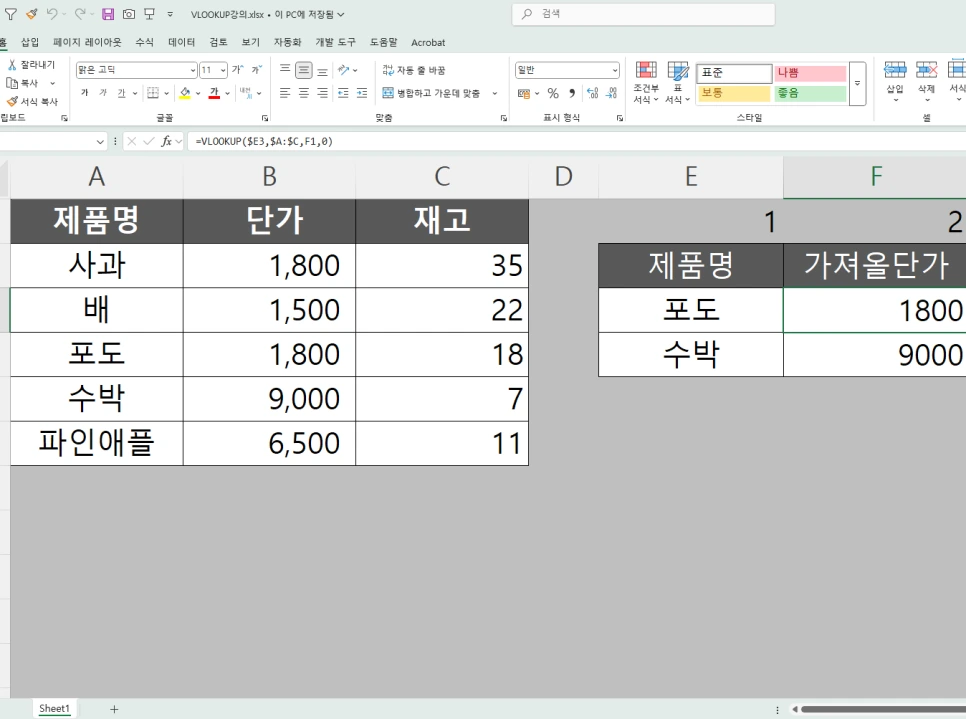Apply the 표준 (Normal) cell style
This screenshot has height=719, width=966.
click(734, 73)
